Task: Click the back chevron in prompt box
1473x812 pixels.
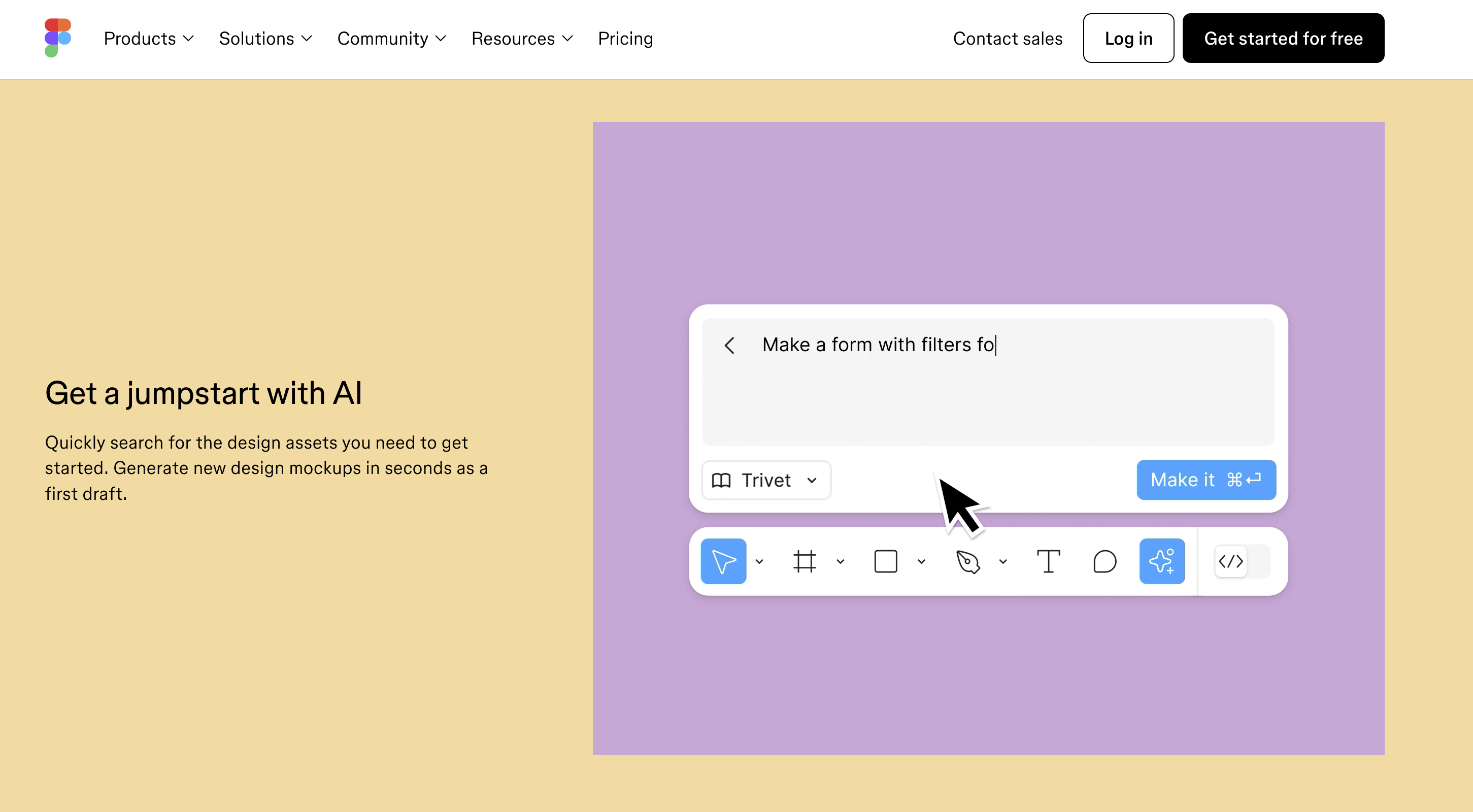Action: (729, 345)
